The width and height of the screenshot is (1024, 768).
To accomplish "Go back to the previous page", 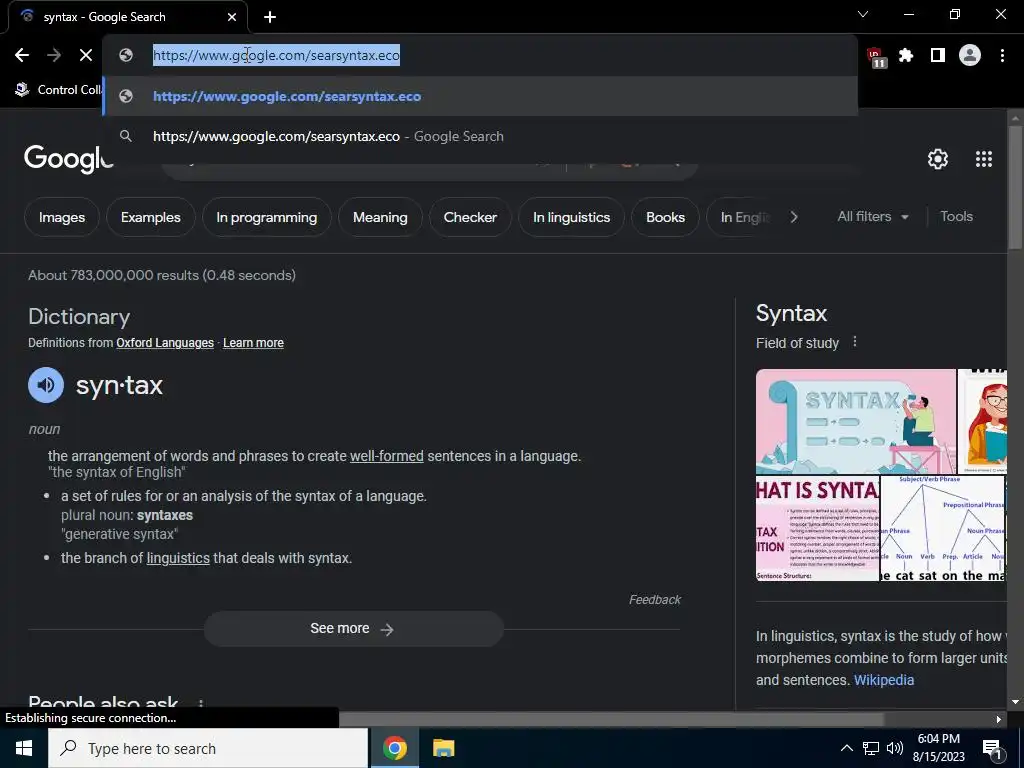I will click(x=22, y=56).
